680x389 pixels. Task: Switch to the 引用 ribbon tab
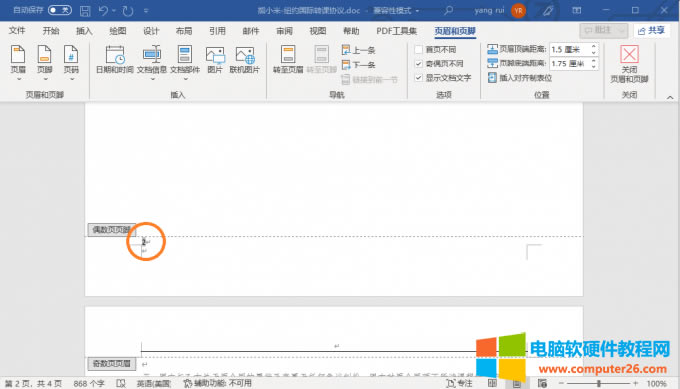(217, 31)
